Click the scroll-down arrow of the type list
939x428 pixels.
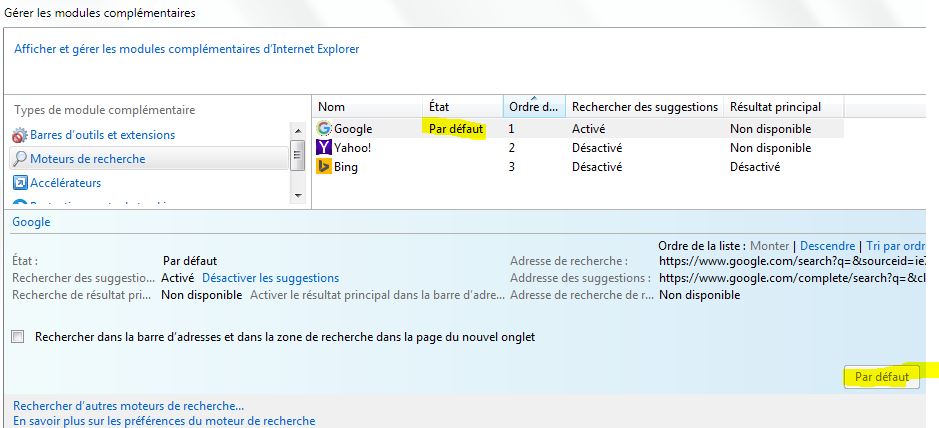(298, 196)
